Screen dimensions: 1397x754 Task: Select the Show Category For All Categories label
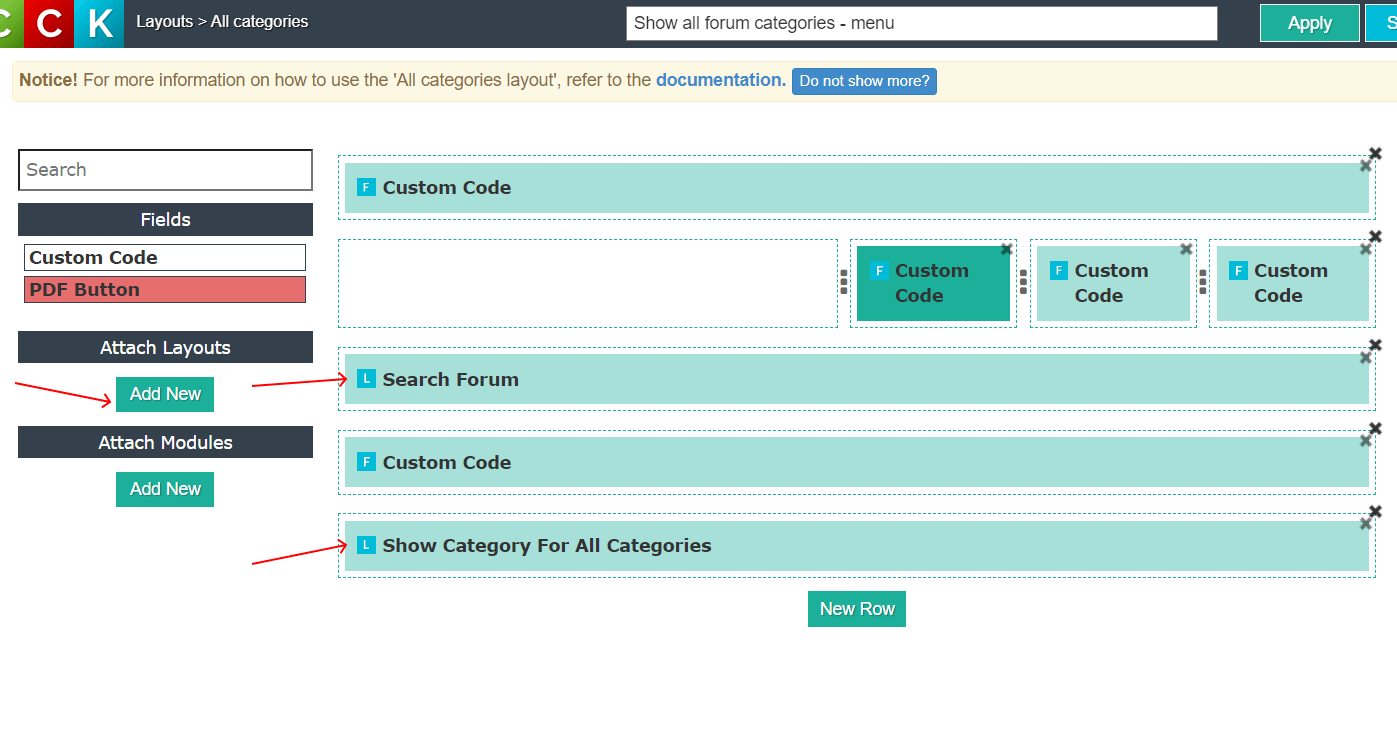pos(547,545)
